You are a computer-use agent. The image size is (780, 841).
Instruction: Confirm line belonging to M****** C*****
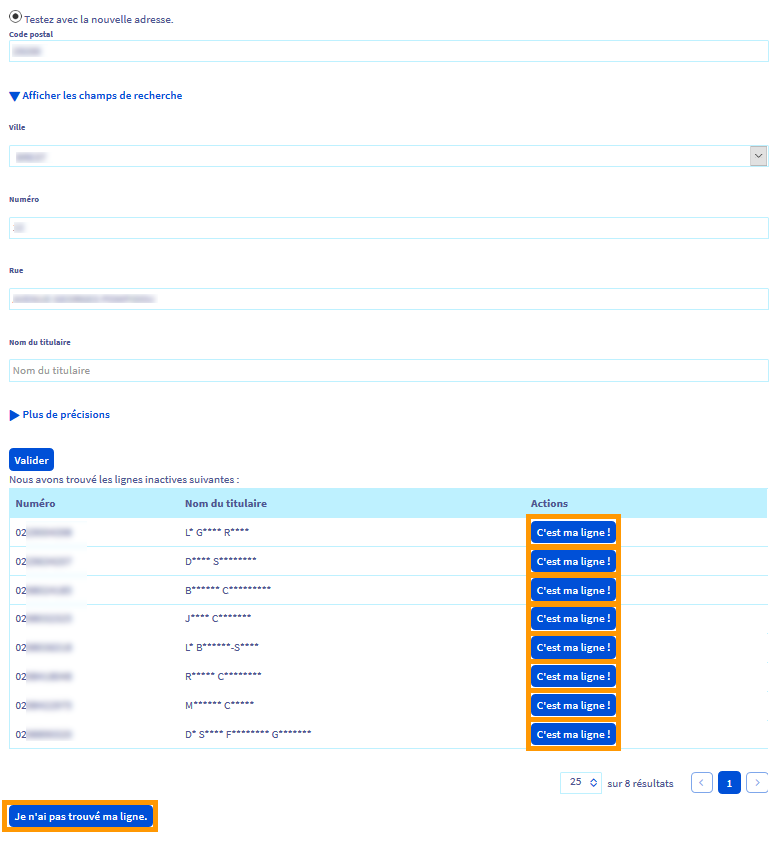pyautogui.click(x=573, y=706)
